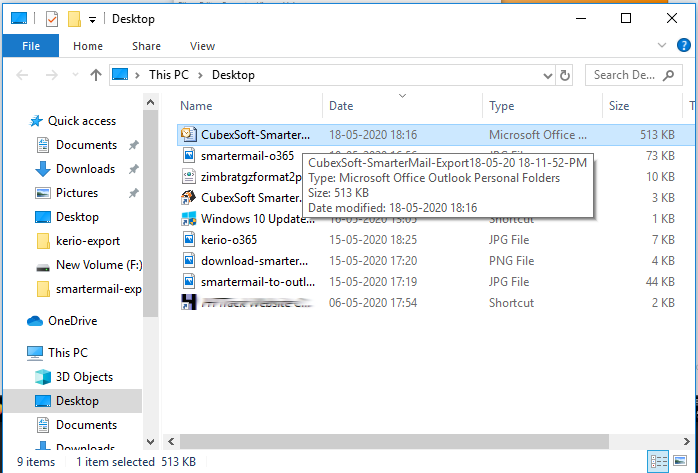Click Desktop in the address breadcrumb

point(233,75)
